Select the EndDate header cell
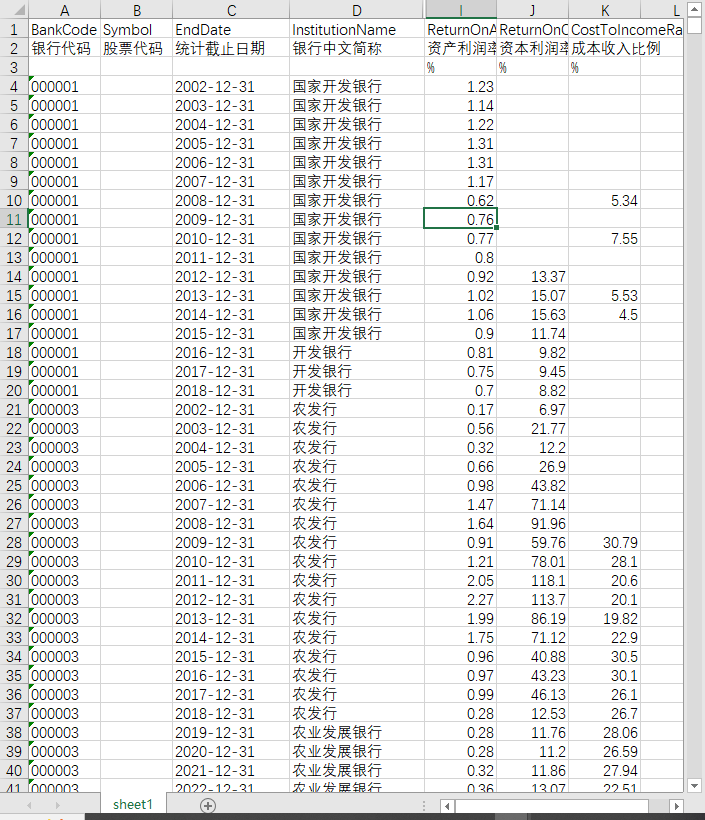The height and width of the screenshot is (820, 705). (231, 29)
